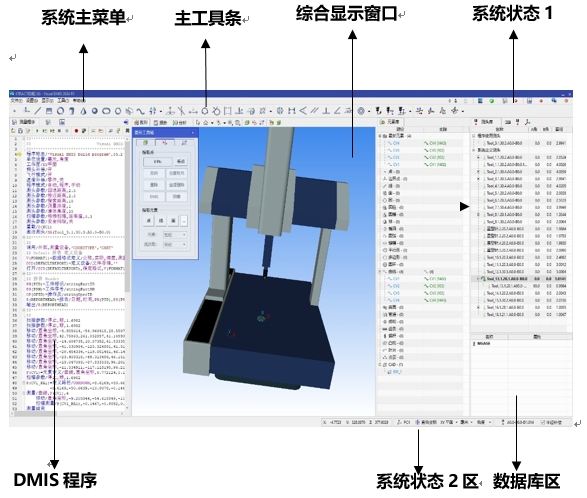Select the plane measurement icon in main toolbar

pos(49,111)
